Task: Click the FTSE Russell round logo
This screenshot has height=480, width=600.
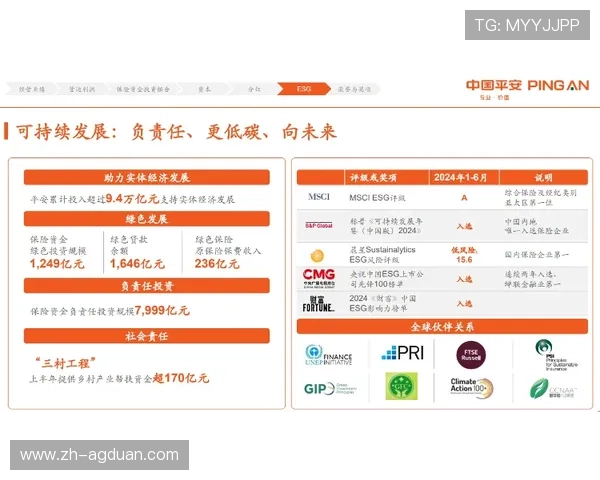Action: 471,355
